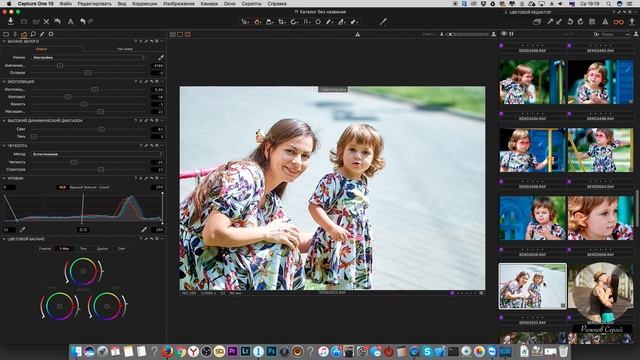Collapse the Высокий динамический диапазон panel
640x360 pixels.
[4, 121]
